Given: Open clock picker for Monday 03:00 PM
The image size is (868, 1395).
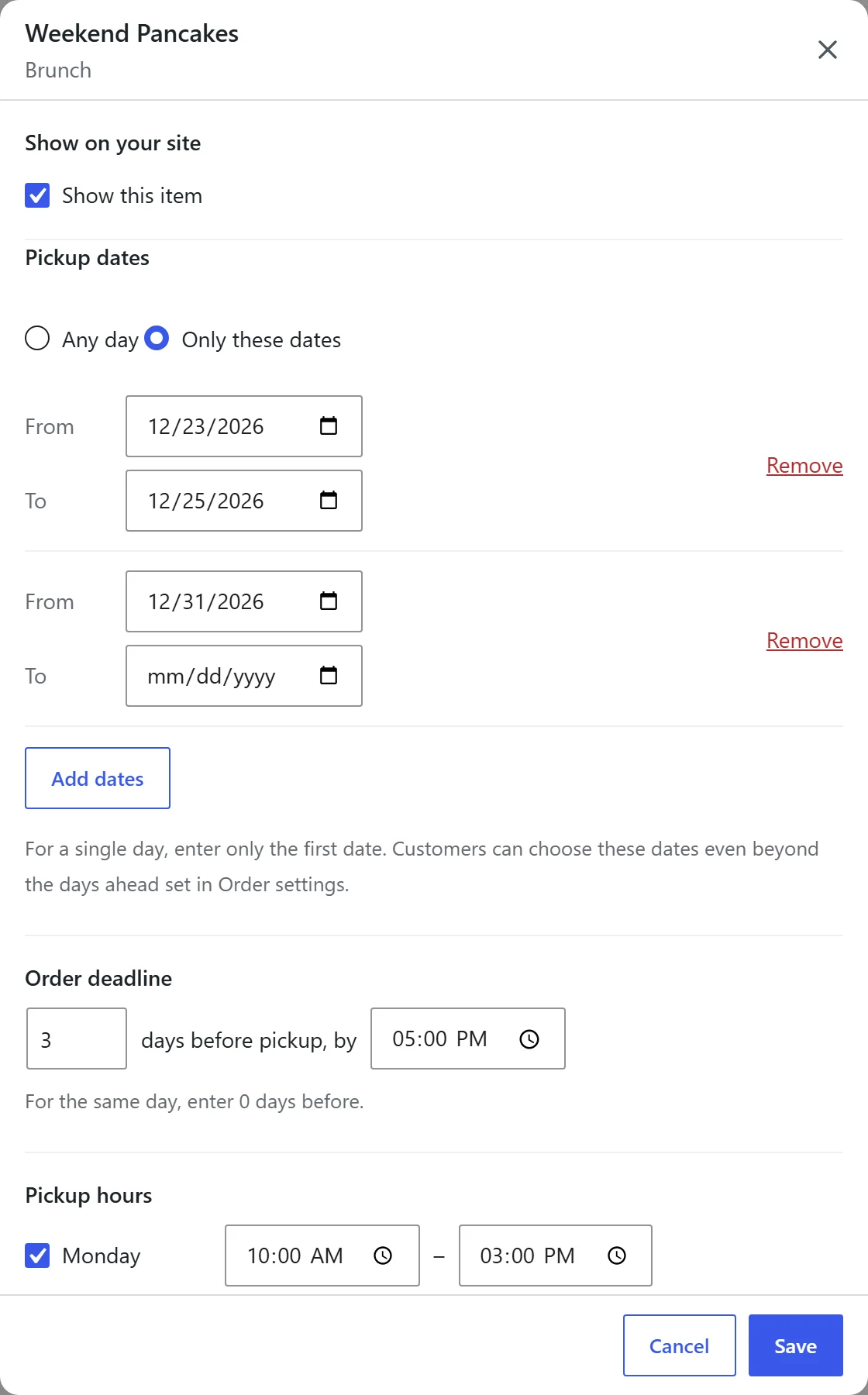Looking at the screenshot, I should pos(617,1255).
